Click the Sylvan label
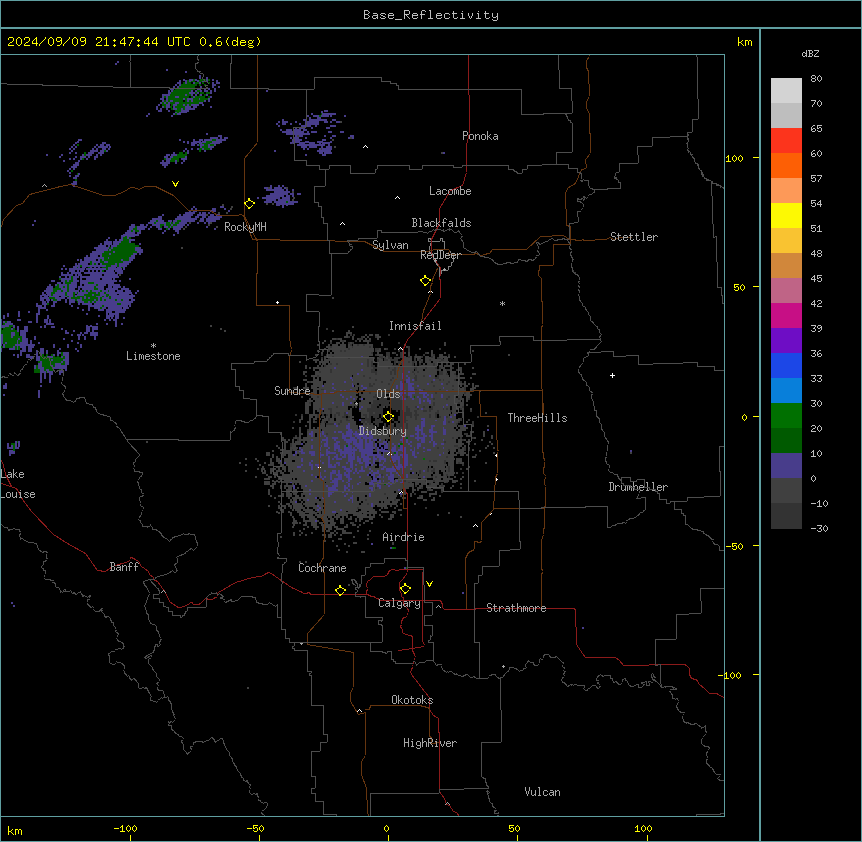 (x=390, y=245)
